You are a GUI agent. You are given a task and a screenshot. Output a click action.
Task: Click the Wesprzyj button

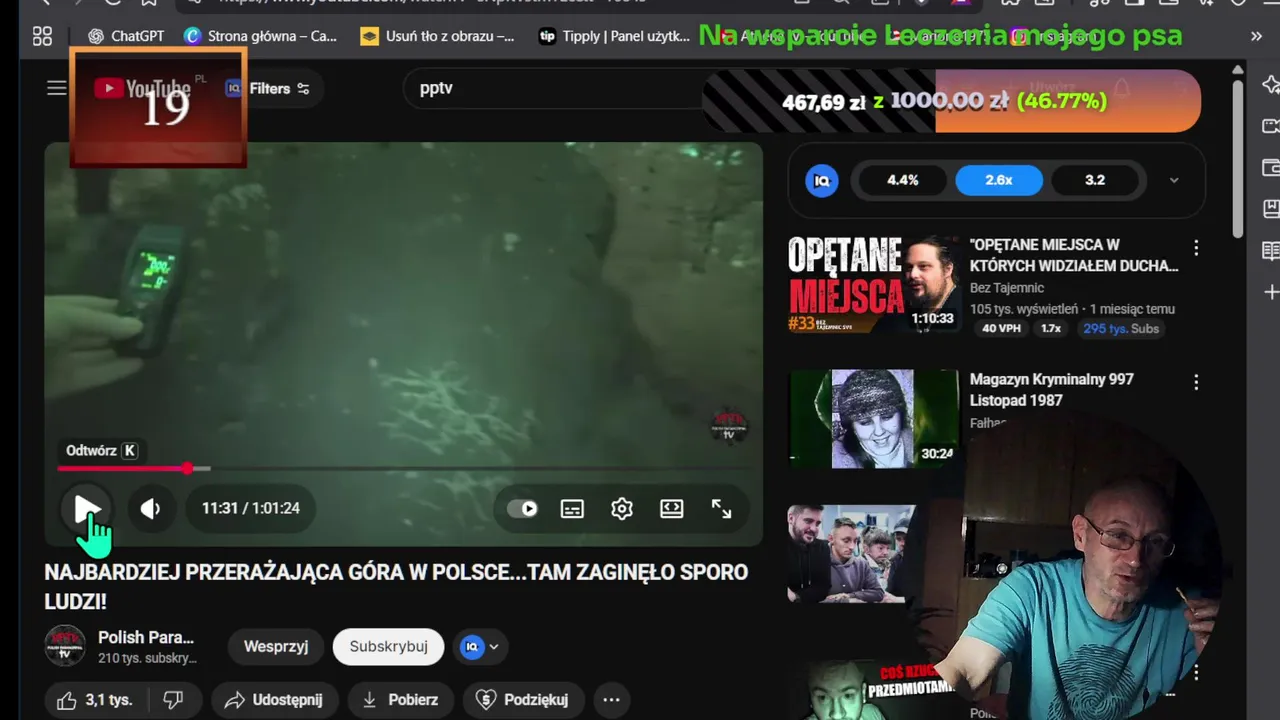(x=276, y=646)
